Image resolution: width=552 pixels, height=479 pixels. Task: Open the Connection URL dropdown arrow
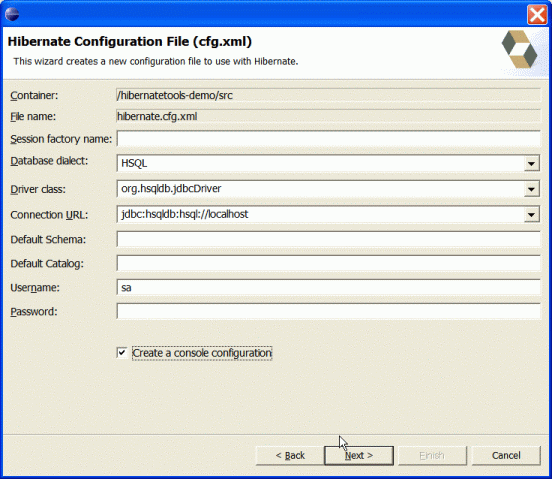tap(532, 215)
